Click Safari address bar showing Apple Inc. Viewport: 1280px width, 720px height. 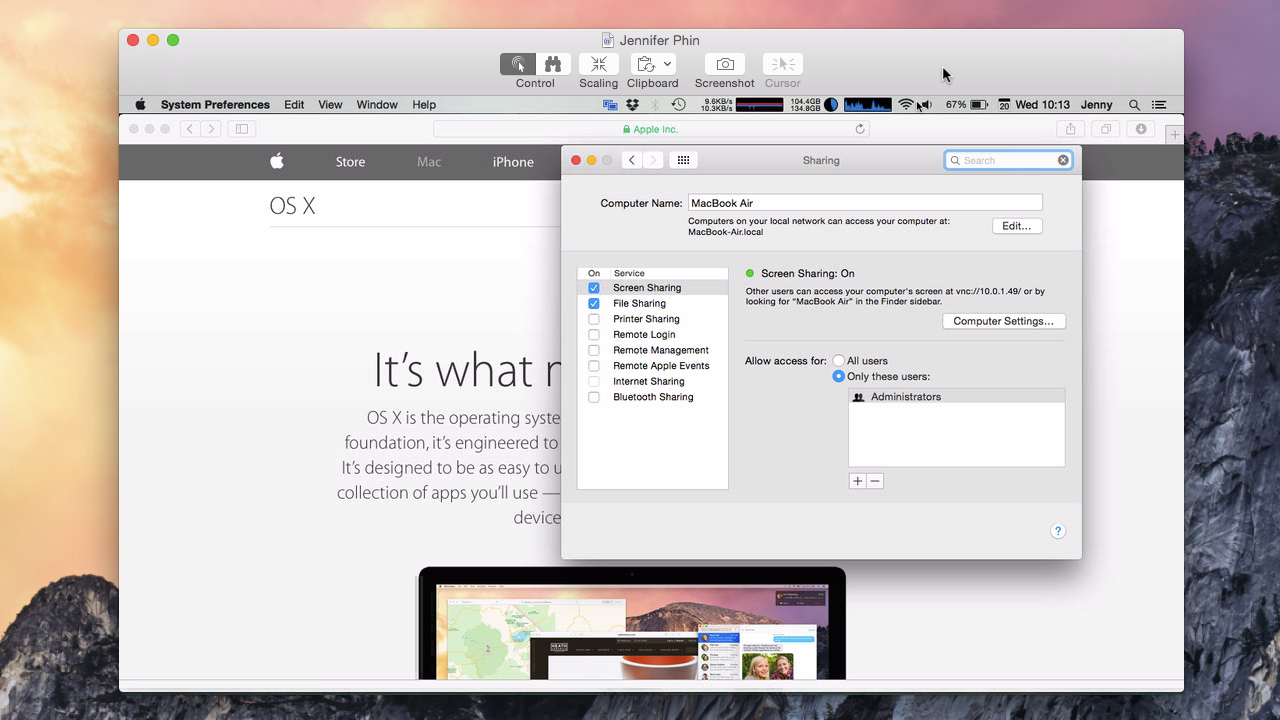click(x=650, y=129)
